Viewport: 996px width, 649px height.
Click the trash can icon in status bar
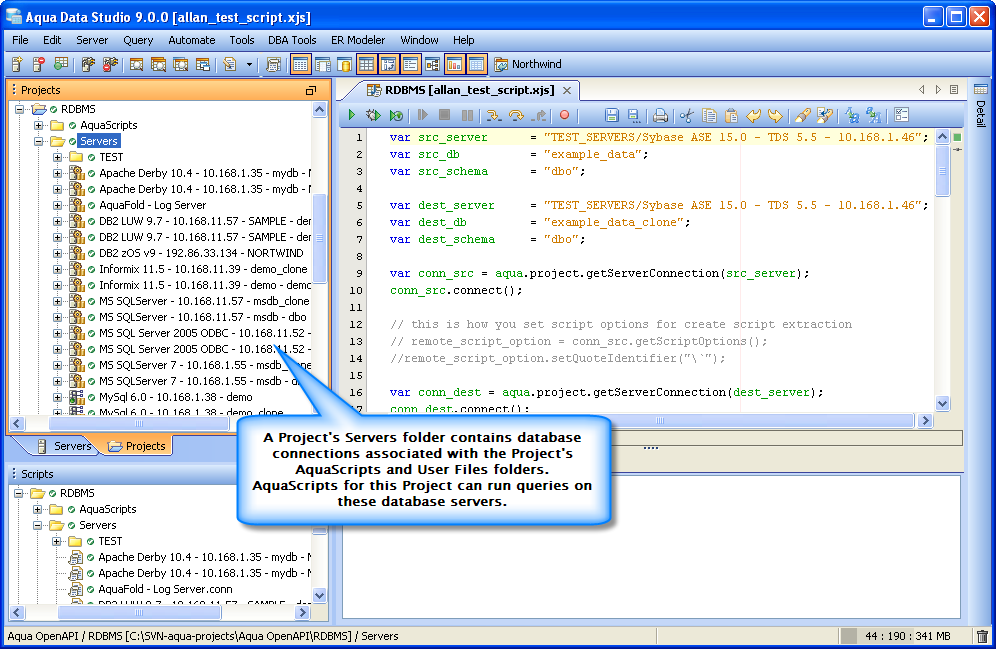tap(982, 636)
